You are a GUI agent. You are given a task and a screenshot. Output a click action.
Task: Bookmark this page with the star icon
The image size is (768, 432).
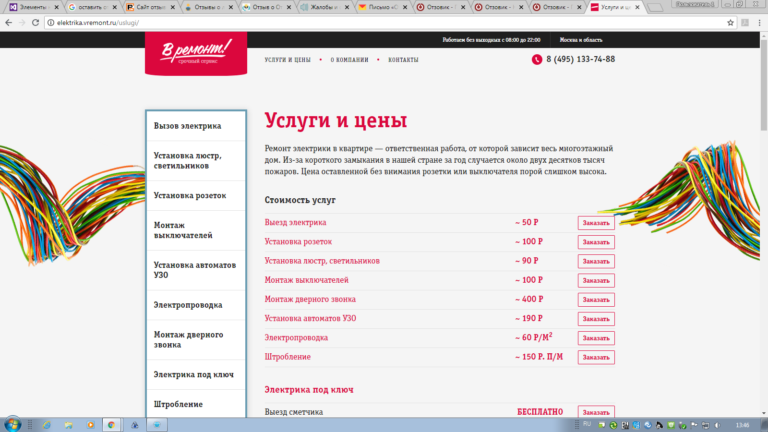pos(730,23)
